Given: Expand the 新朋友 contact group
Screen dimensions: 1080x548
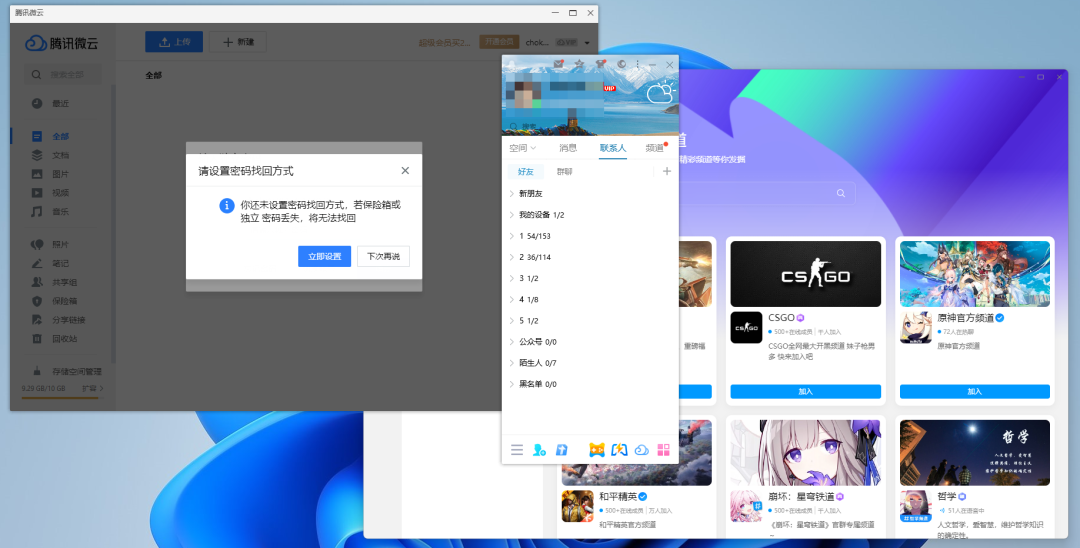Looking at the screenshot, I should click(x=590, y=193).
